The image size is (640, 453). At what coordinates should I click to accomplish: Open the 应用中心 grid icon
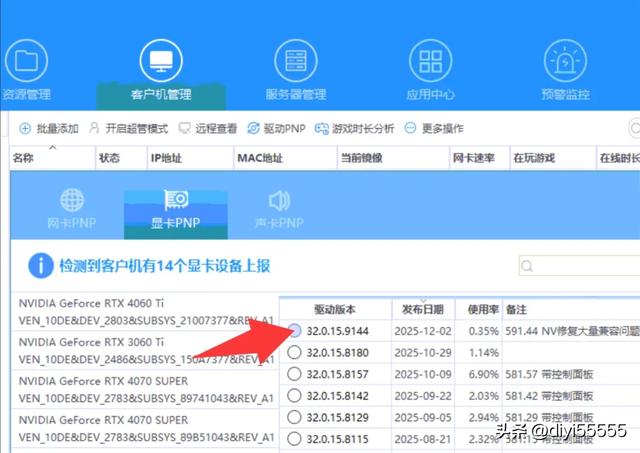tap(430, 61)
